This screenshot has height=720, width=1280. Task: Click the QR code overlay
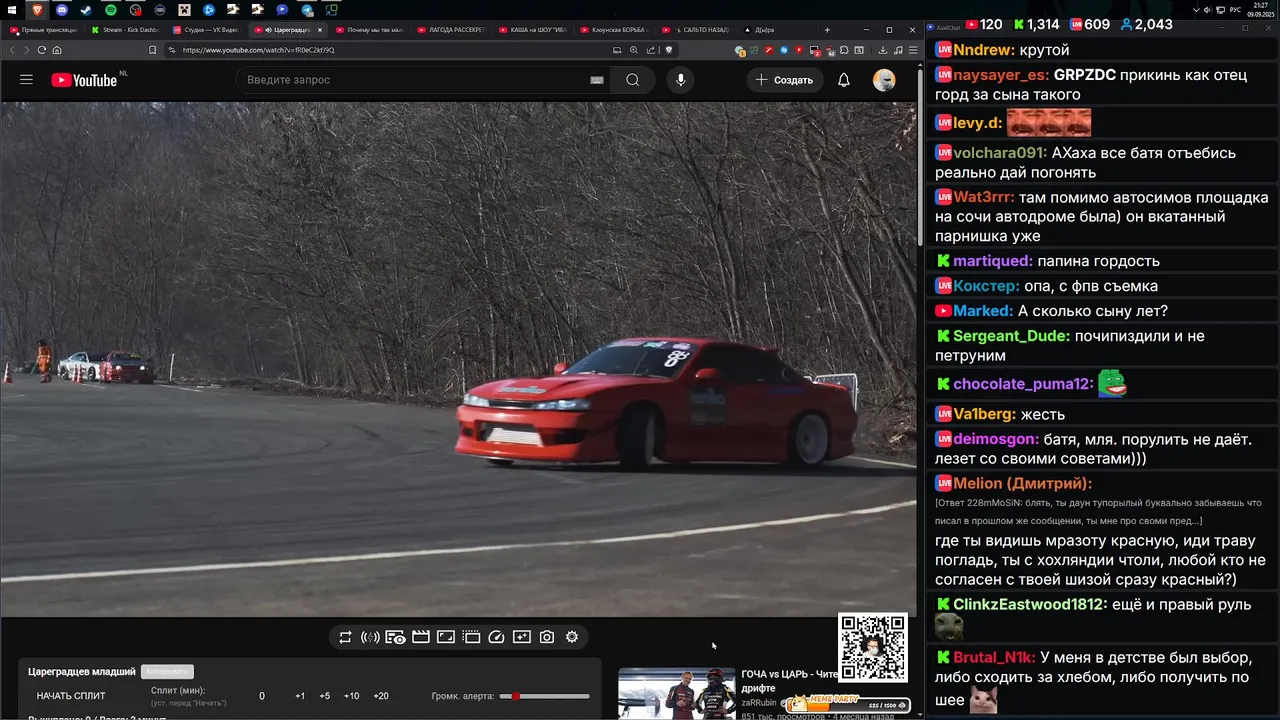(x=873, y=648)
